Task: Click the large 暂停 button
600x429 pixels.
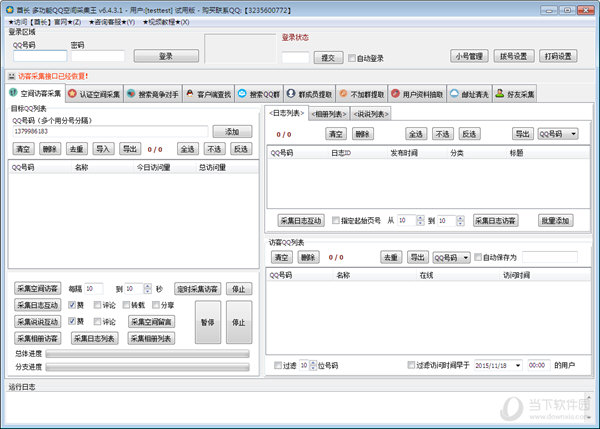Action: (208, 322)
